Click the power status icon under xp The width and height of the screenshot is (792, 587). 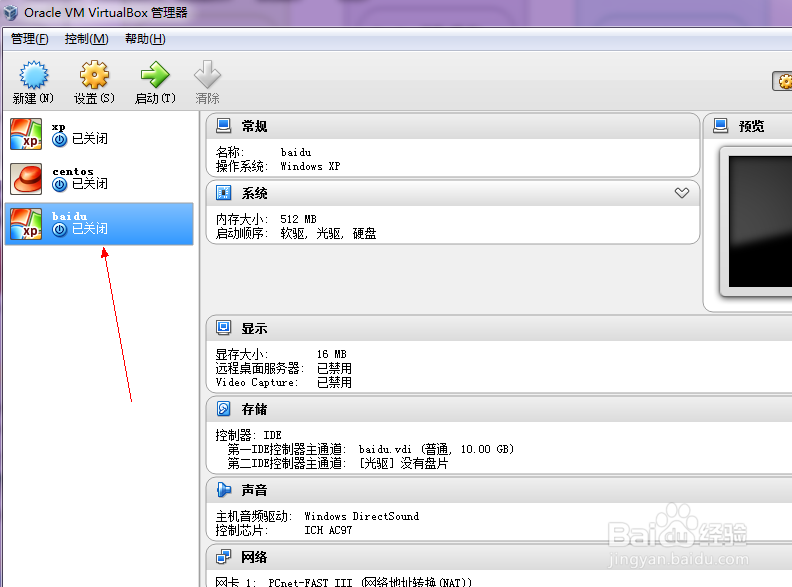(x=60, y=140)
